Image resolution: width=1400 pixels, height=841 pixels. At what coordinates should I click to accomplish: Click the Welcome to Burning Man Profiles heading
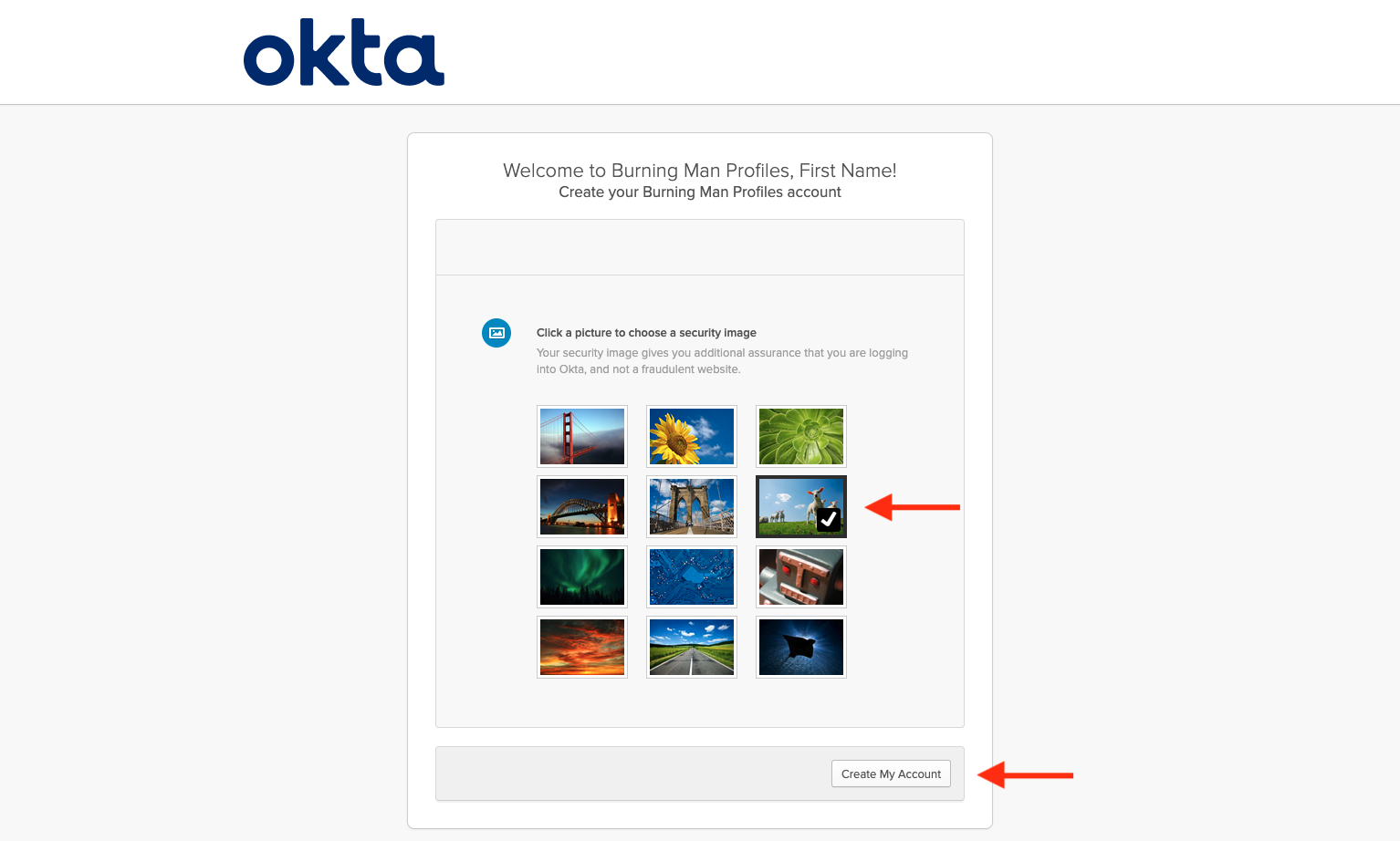click(700, 171)
